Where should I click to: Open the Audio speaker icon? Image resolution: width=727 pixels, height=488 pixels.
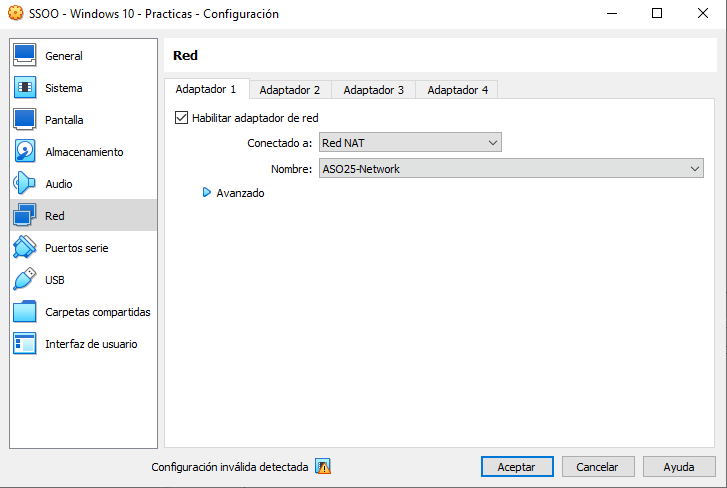[25, 184]
